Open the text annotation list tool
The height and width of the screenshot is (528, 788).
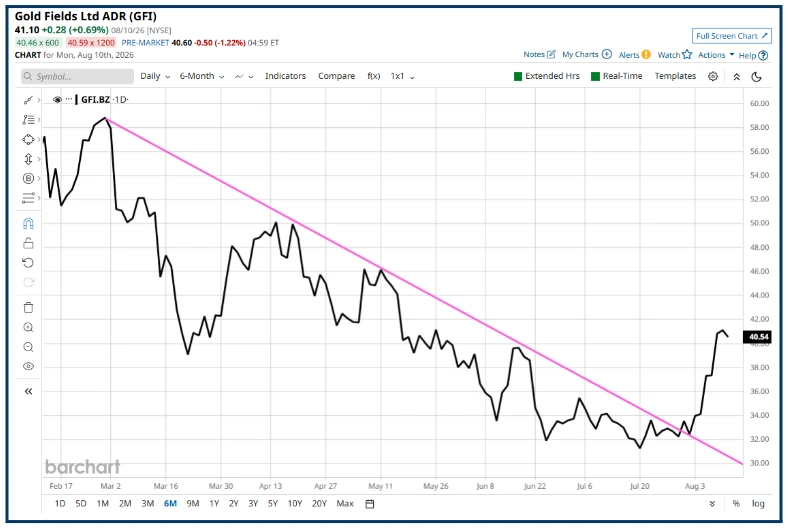pos(28,120)
